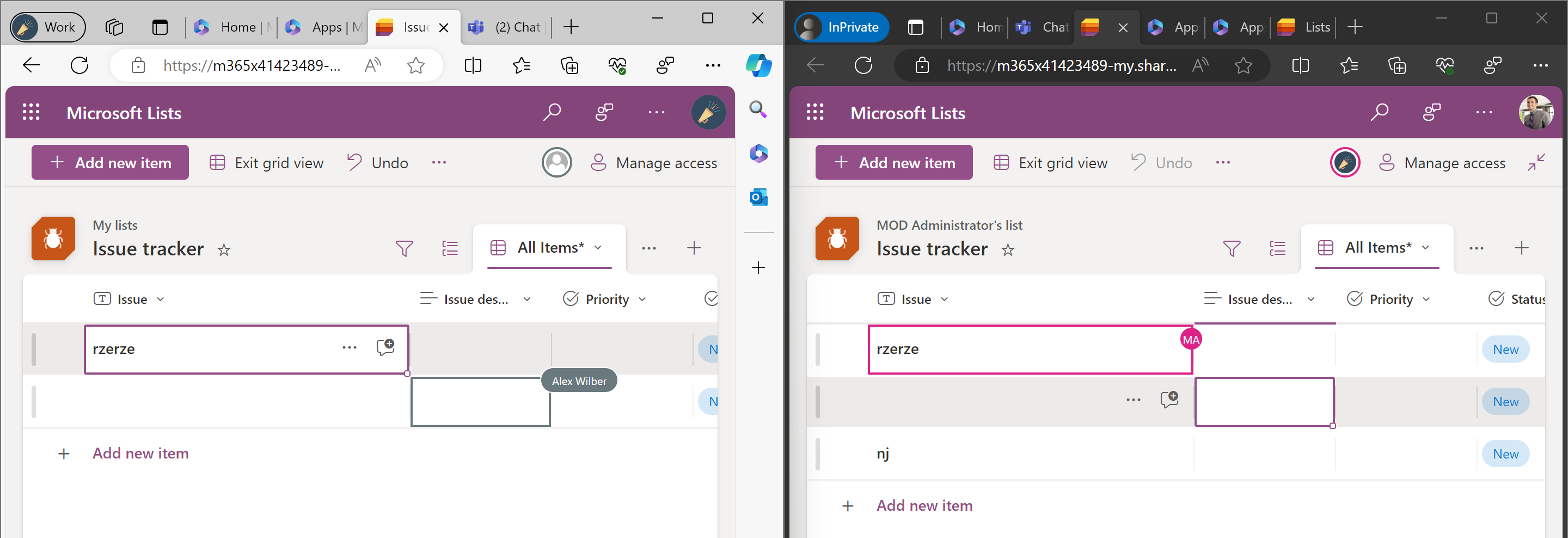
Task: Favorite the current page in the address bar
Action: click(416, 65)
